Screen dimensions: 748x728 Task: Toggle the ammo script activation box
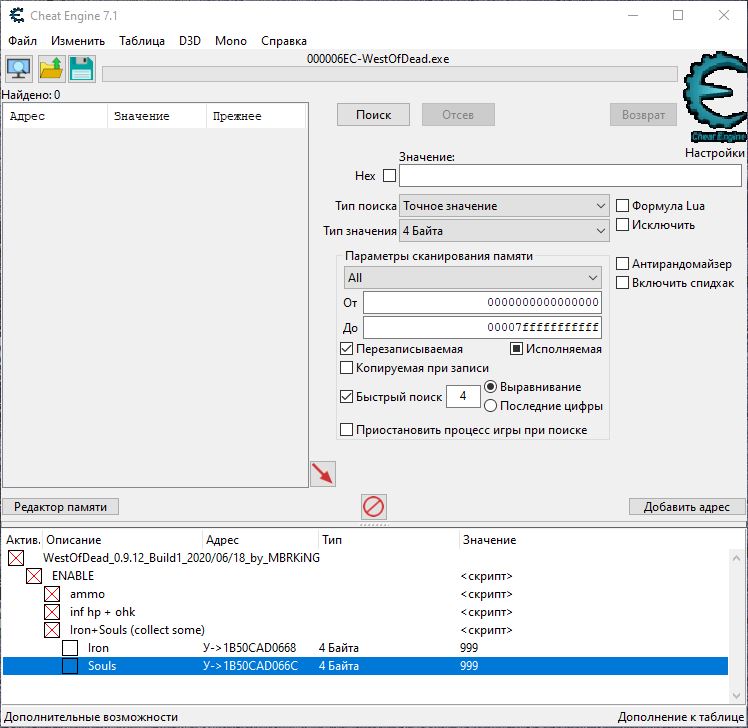(52, 594)
